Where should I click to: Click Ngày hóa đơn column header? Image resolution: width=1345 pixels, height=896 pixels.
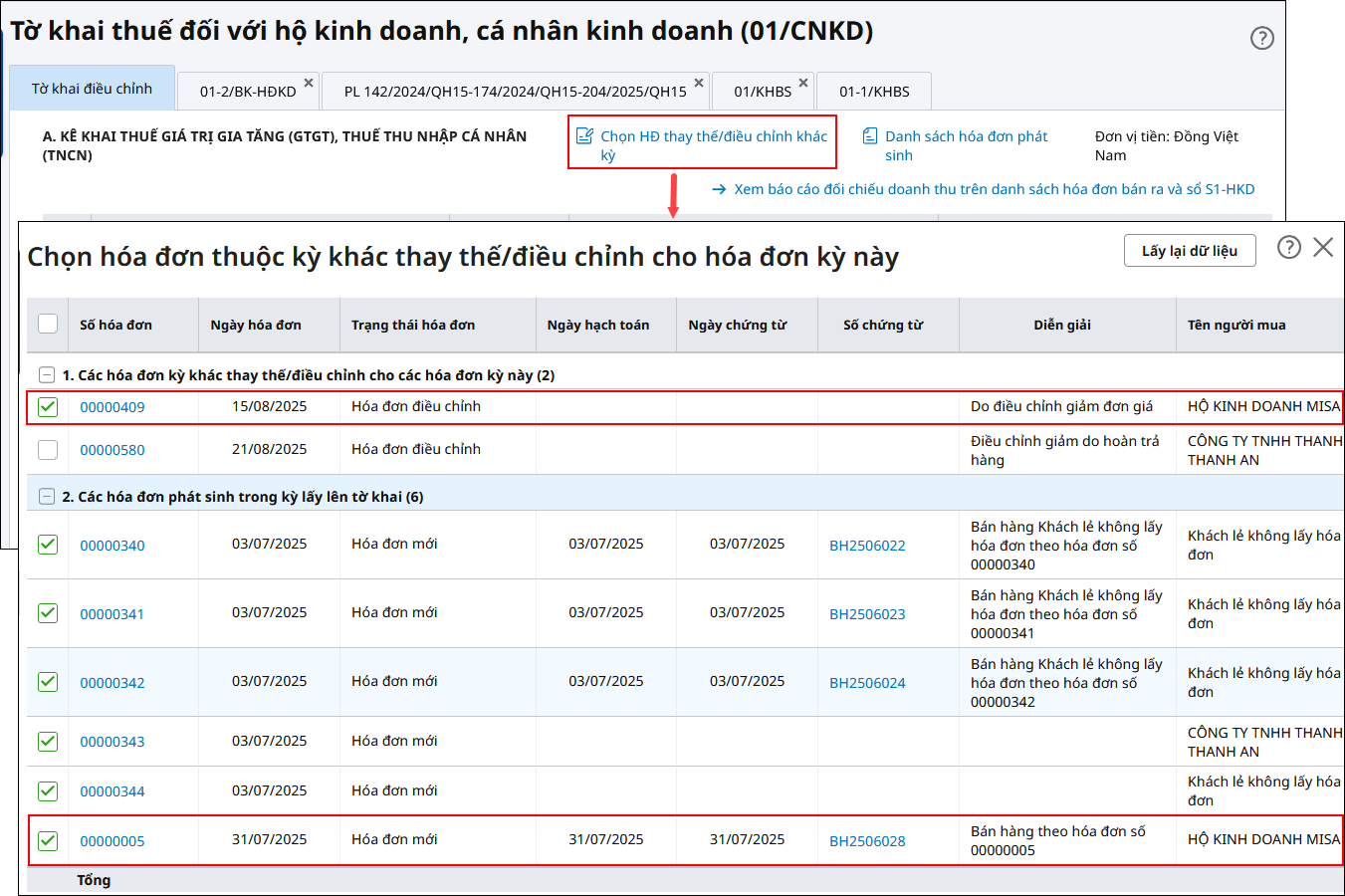coord(269,325)
